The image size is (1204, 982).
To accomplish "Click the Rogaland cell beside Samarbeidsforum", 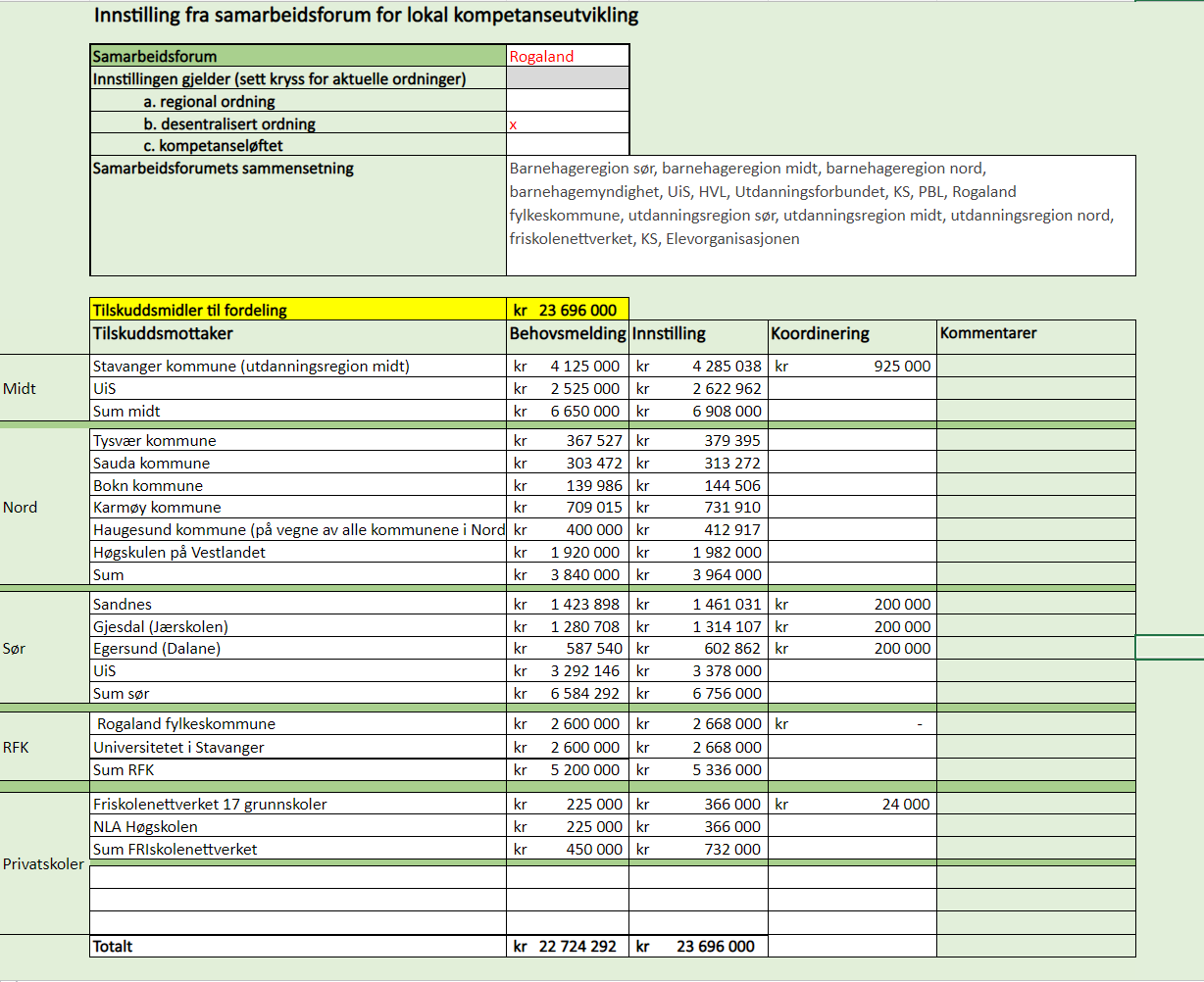I will click(x=567, y=57).
